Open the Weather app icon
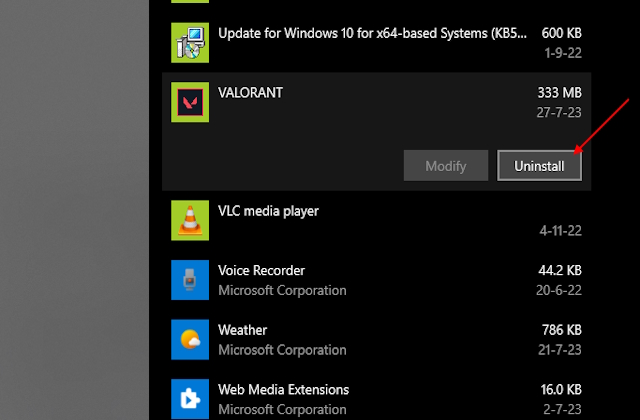The width and height of the screenshot is (640, 420). tap(190, 340)
